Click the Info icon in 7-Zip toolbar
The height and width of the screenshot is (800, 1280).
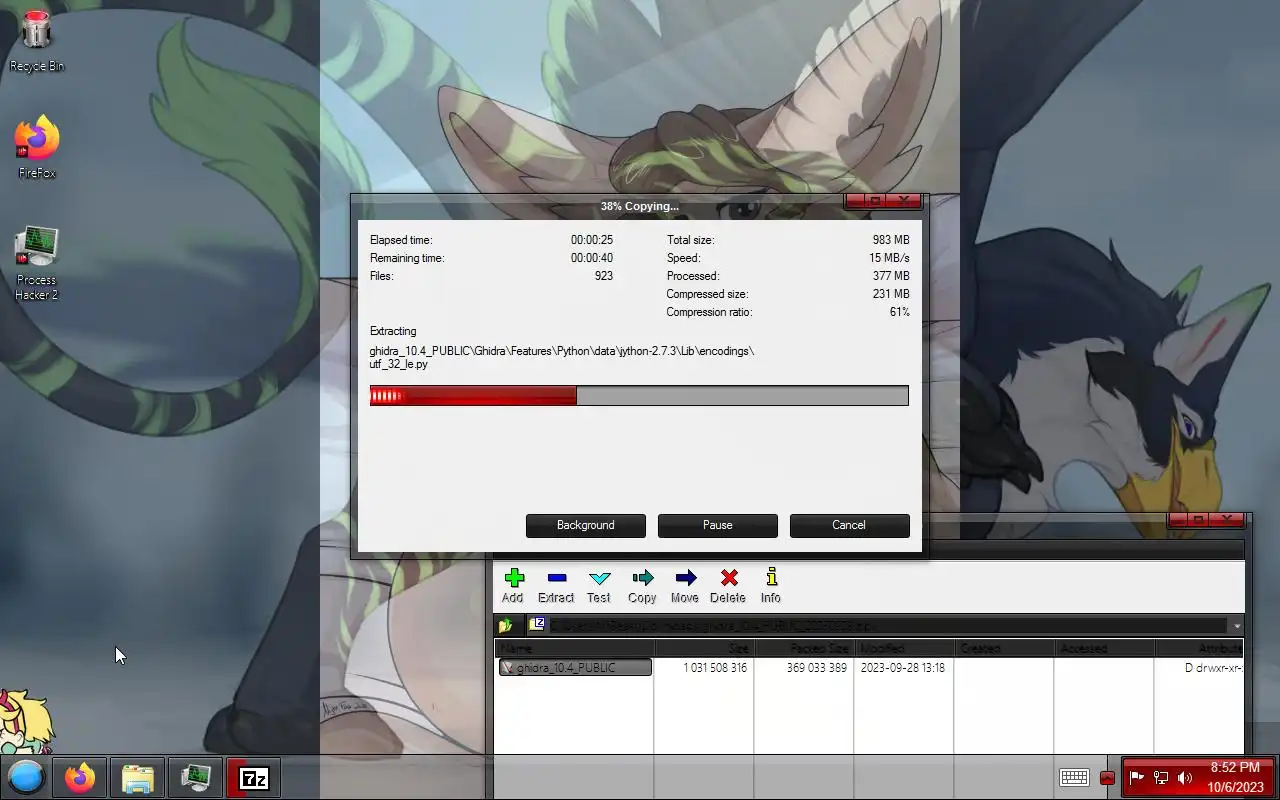tap(771, 578)
